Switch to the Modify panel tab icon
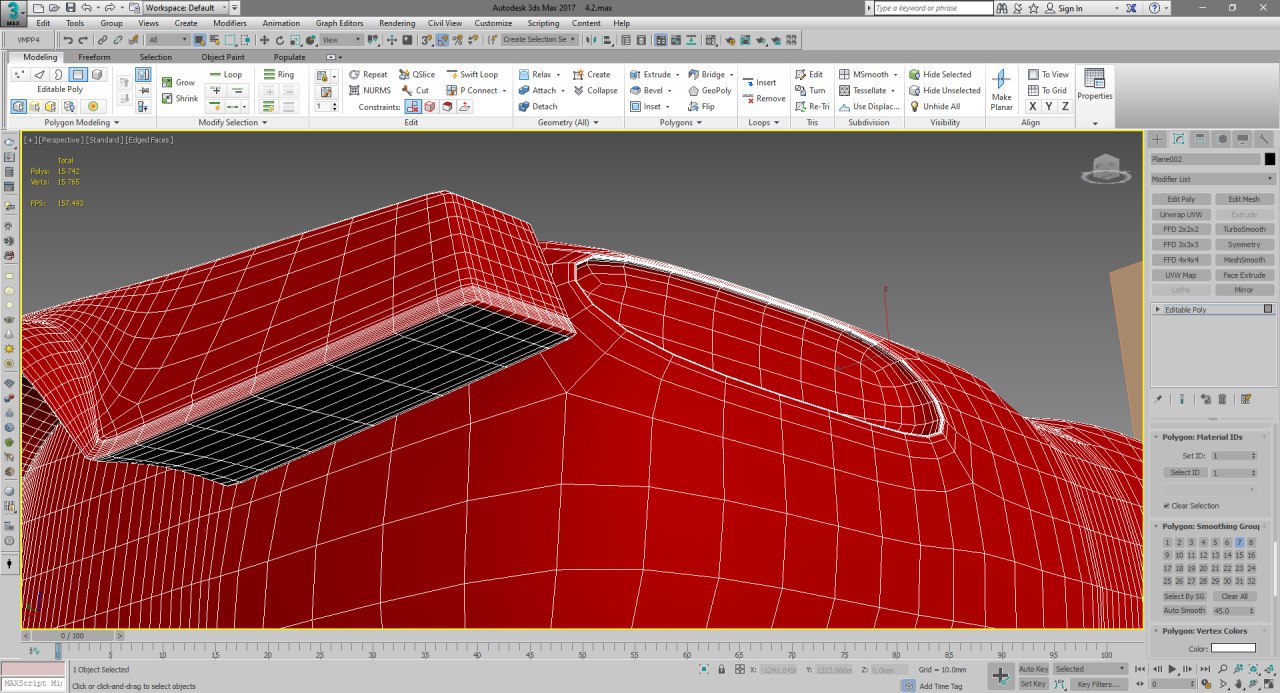1280x693 pixels. point(1179,139)
